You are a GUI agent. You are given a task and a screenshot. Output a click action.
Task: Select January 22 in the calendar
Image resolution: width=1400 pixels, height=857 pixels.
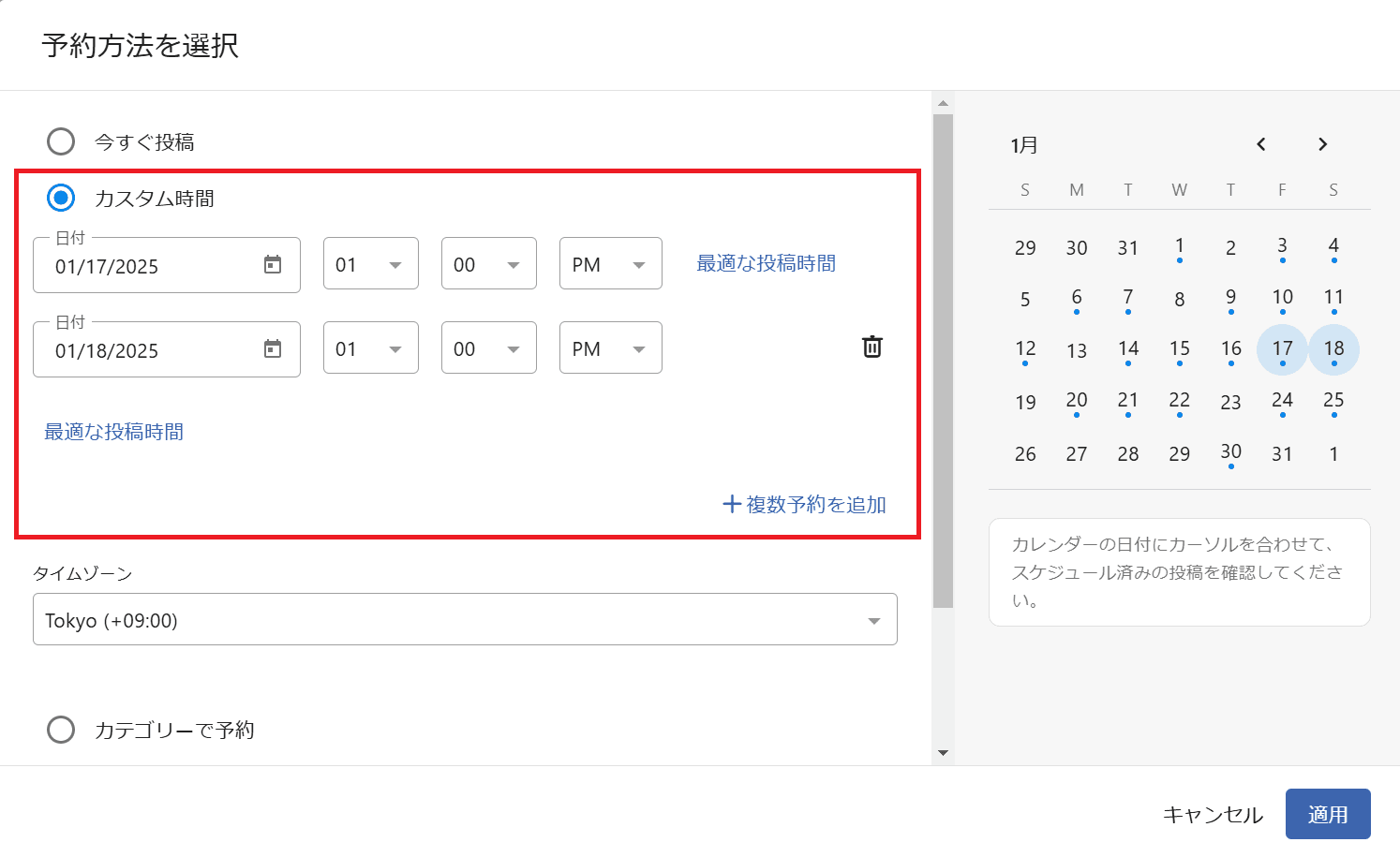click(1180, 401)
